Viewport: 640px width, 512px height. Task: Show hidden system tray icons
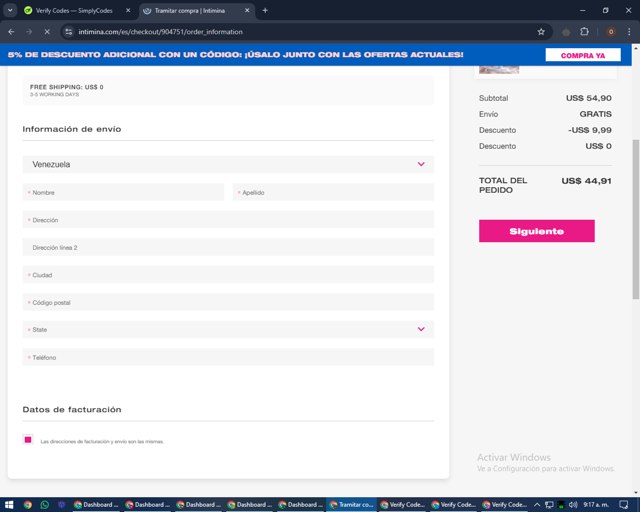pyautogui.click(x=537, y=505)
